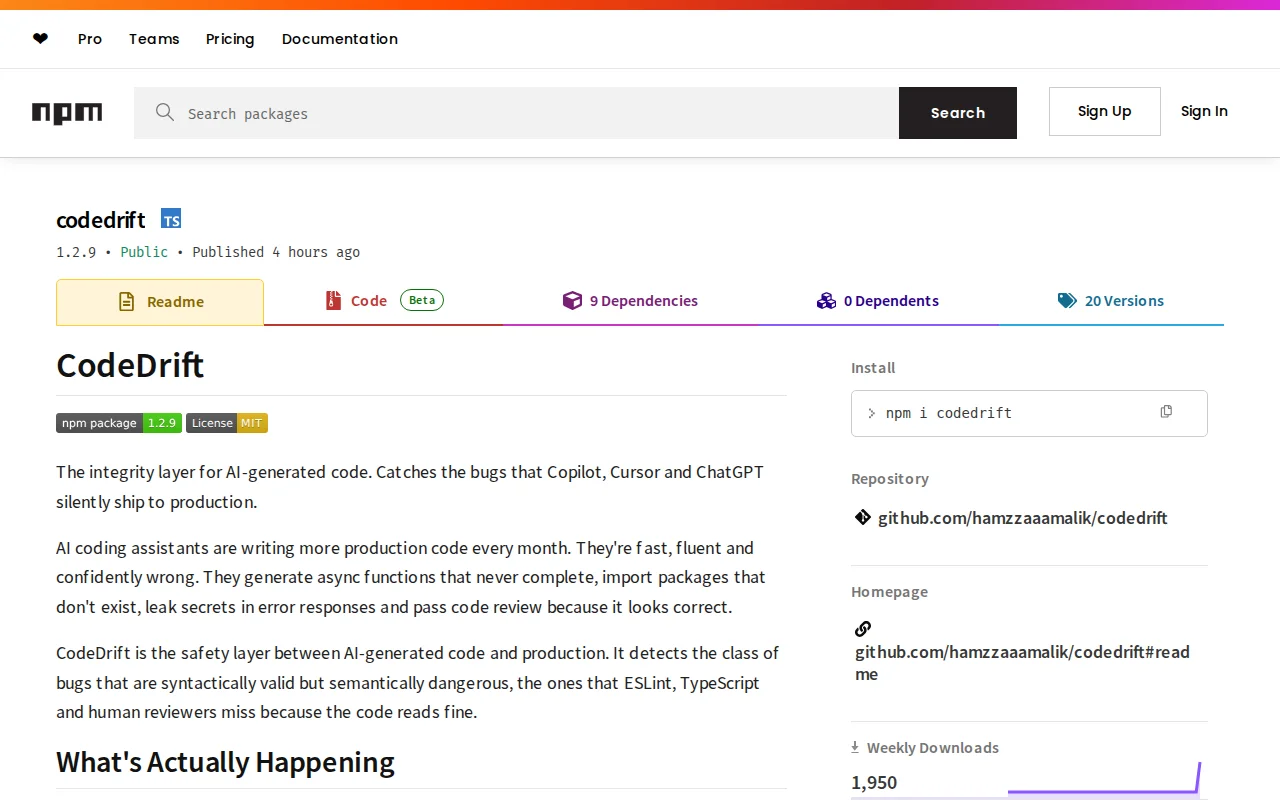This screenshot has width=1280, height=800.
Task: Click the 1,950 weekly downloads value
Action: (874, 782)
